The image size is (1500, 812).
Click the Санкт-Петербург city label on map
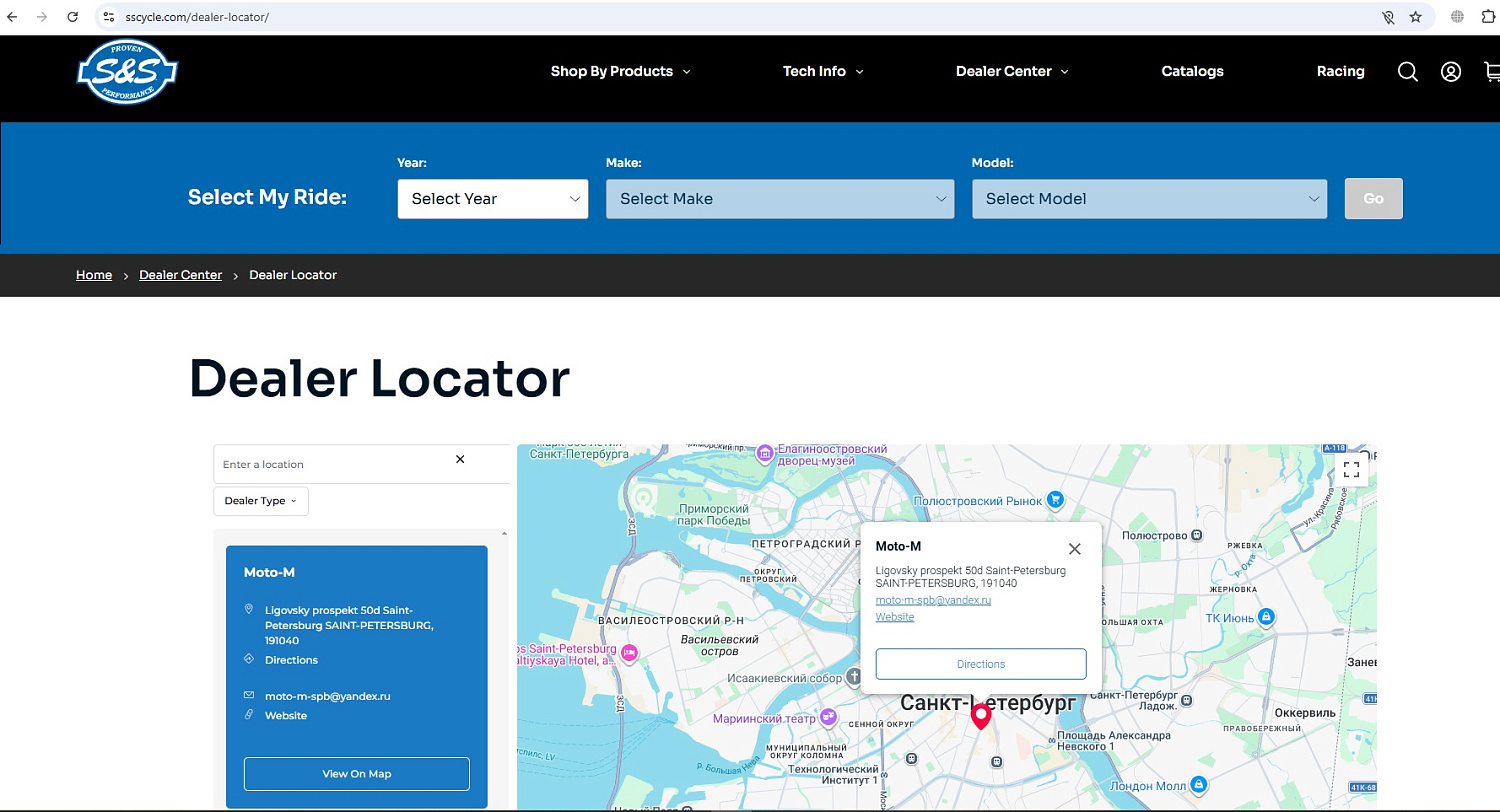click(x=988, y=702)
